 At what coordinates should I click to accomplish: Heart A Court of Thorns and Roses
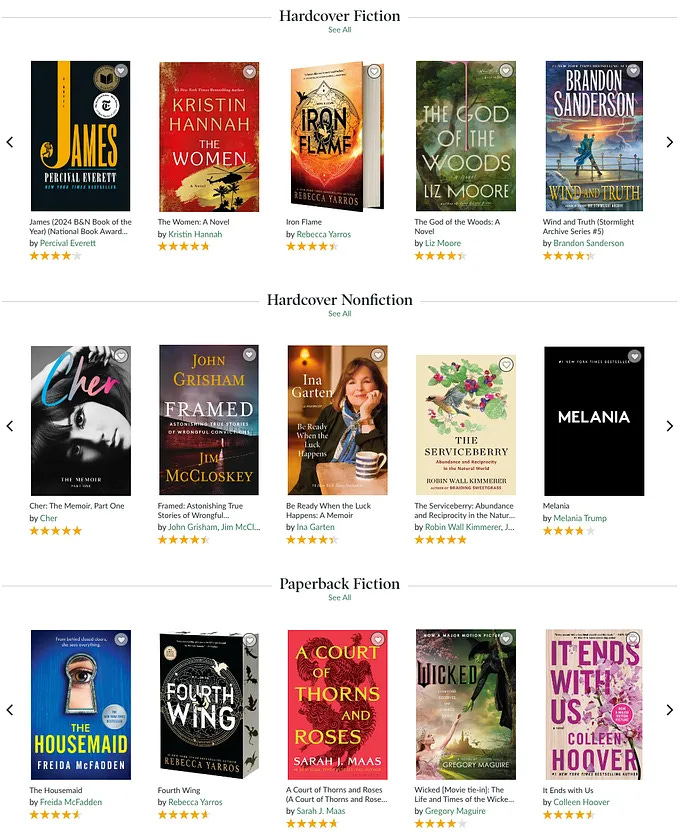point(378,639)
